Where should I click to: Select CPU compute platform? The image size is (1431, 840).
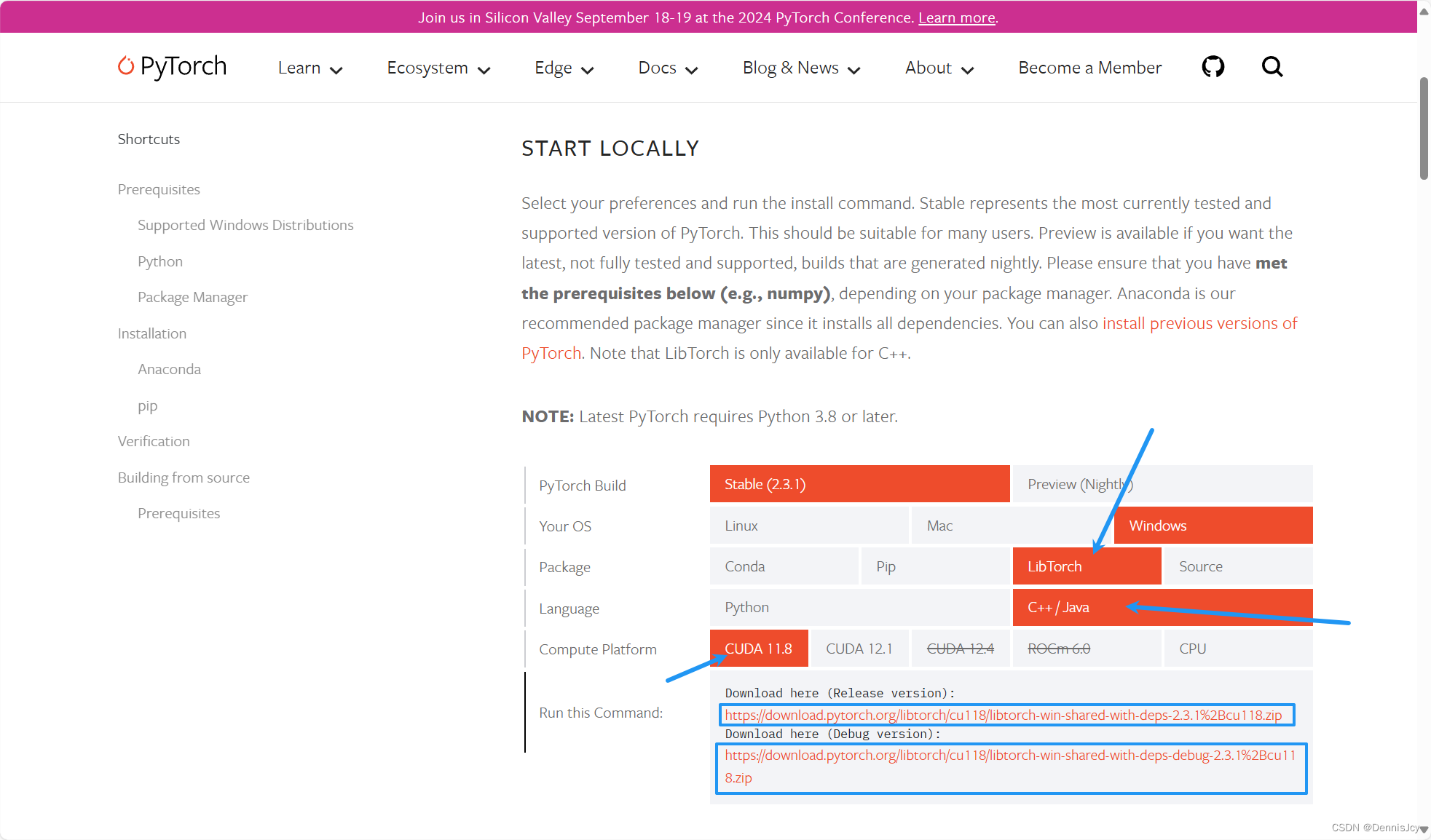click(x=1237, y=649)
